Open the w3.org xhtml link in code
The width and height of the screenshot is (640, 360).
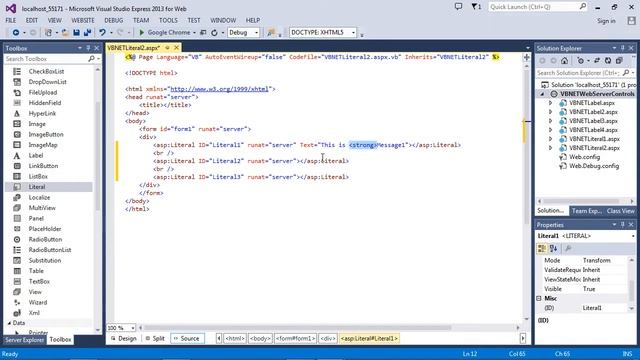(x=219, y=89)
